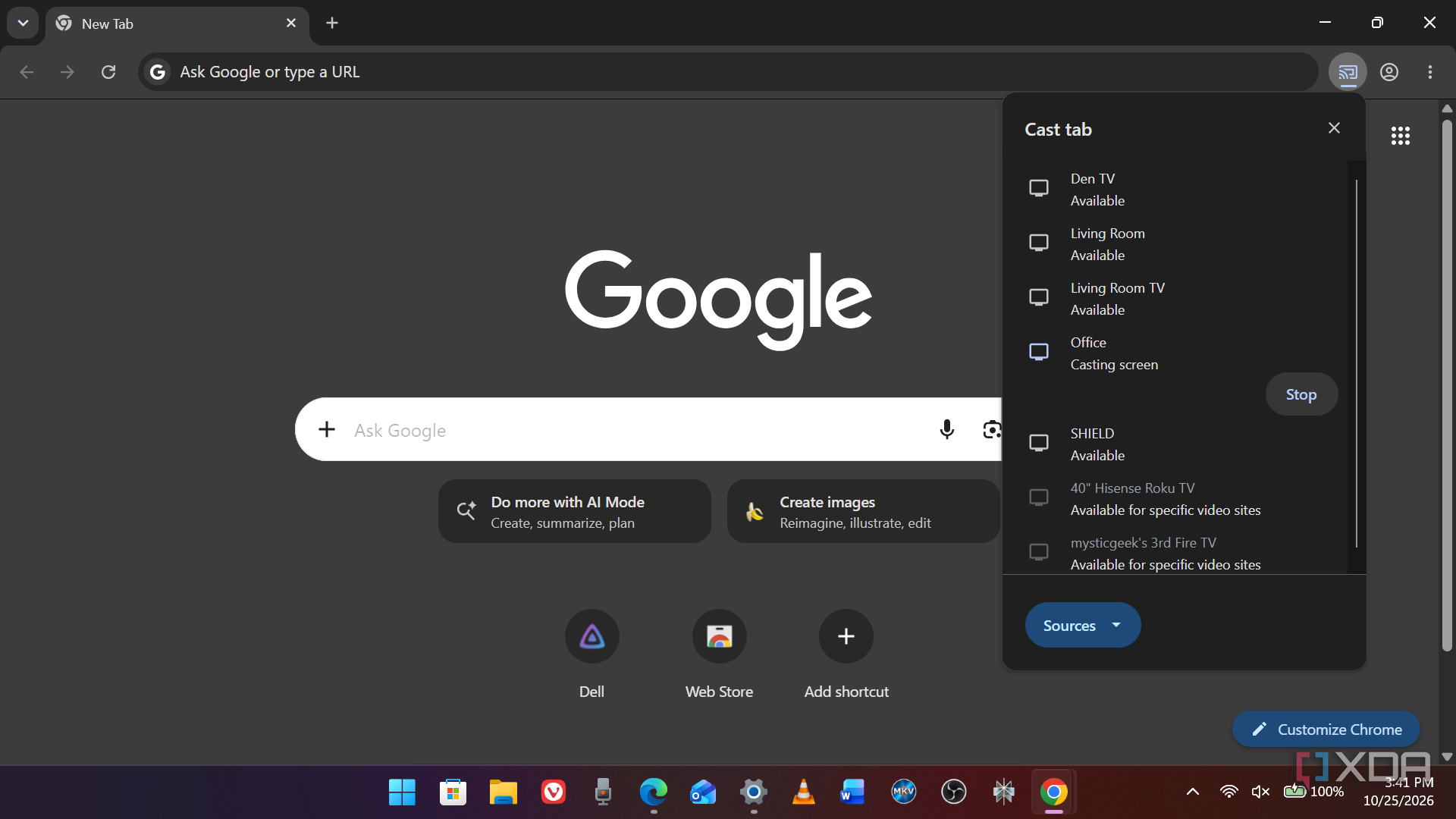Click Customize Chrome button

pos(1326,730)
